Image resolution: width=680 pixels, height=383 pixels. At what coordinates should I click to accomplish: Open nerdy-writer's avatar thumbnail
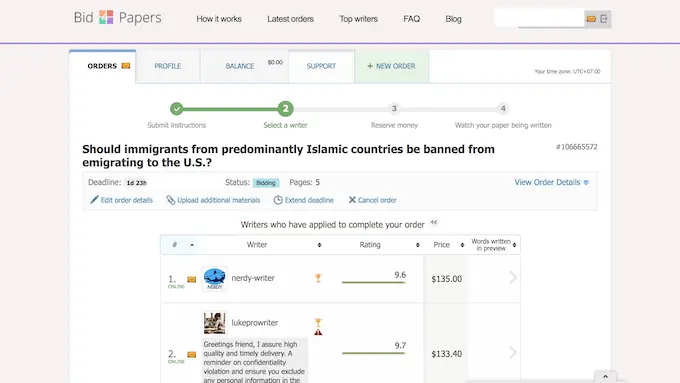tap(215, 279)
